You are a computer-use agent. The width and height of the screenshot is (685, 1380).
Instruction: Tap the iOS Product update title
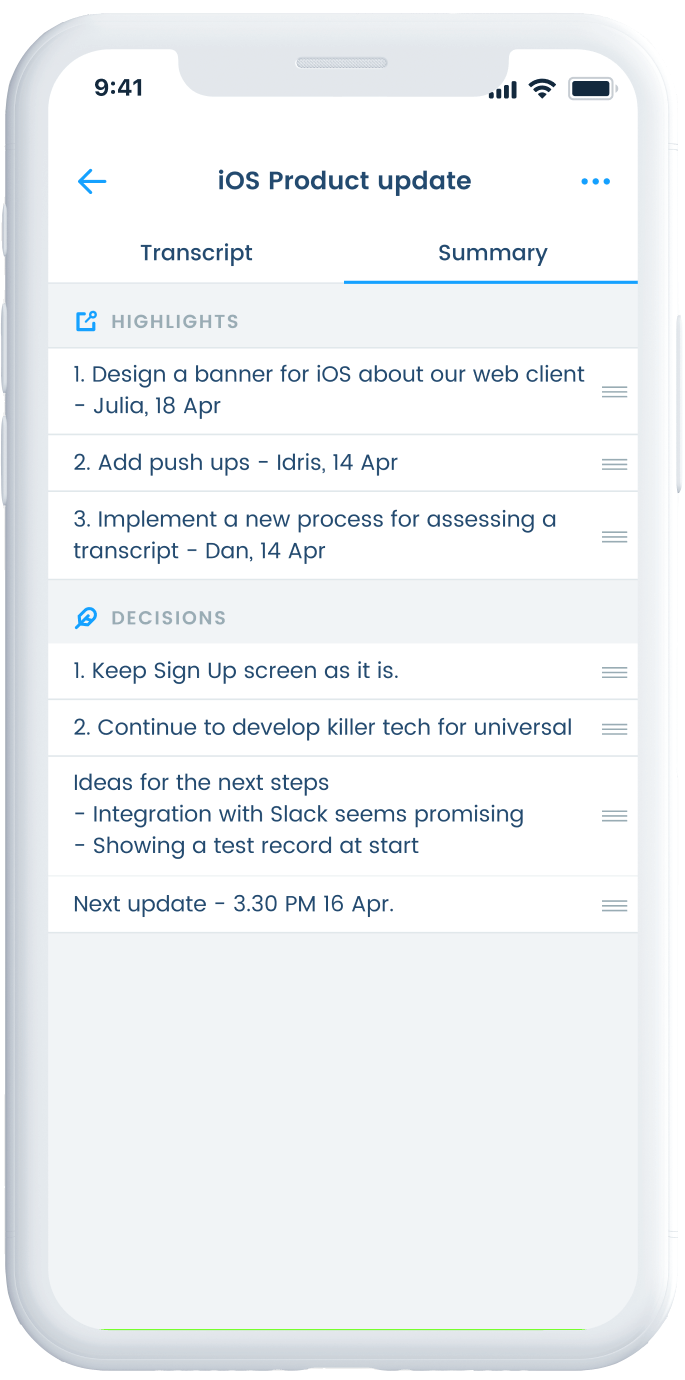pyautogui.click(x=344, y=181)
